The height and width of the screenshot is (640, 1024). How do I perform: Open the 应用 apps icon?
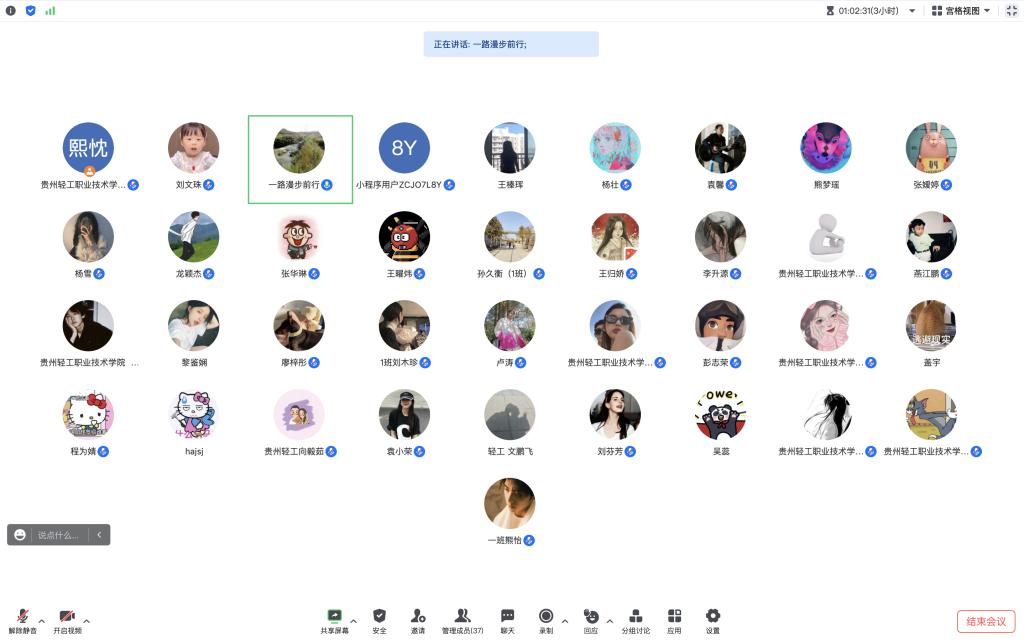click(674, 620)
